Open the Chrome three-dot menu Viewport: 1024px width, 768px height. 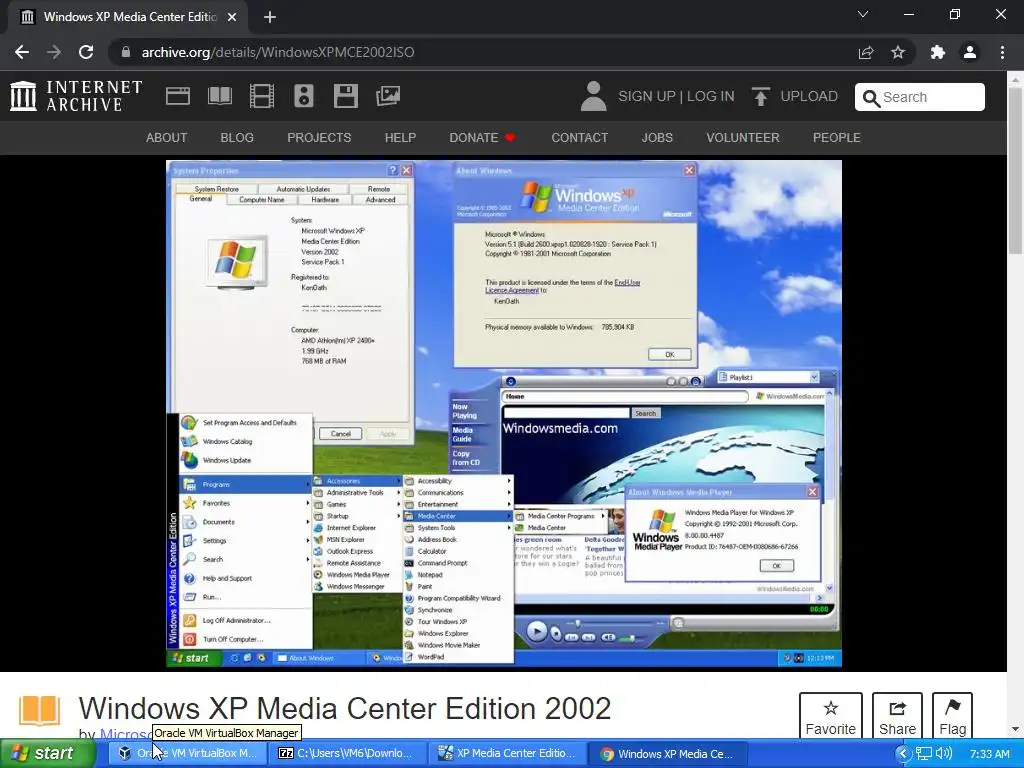click(x=1002, y=52)
